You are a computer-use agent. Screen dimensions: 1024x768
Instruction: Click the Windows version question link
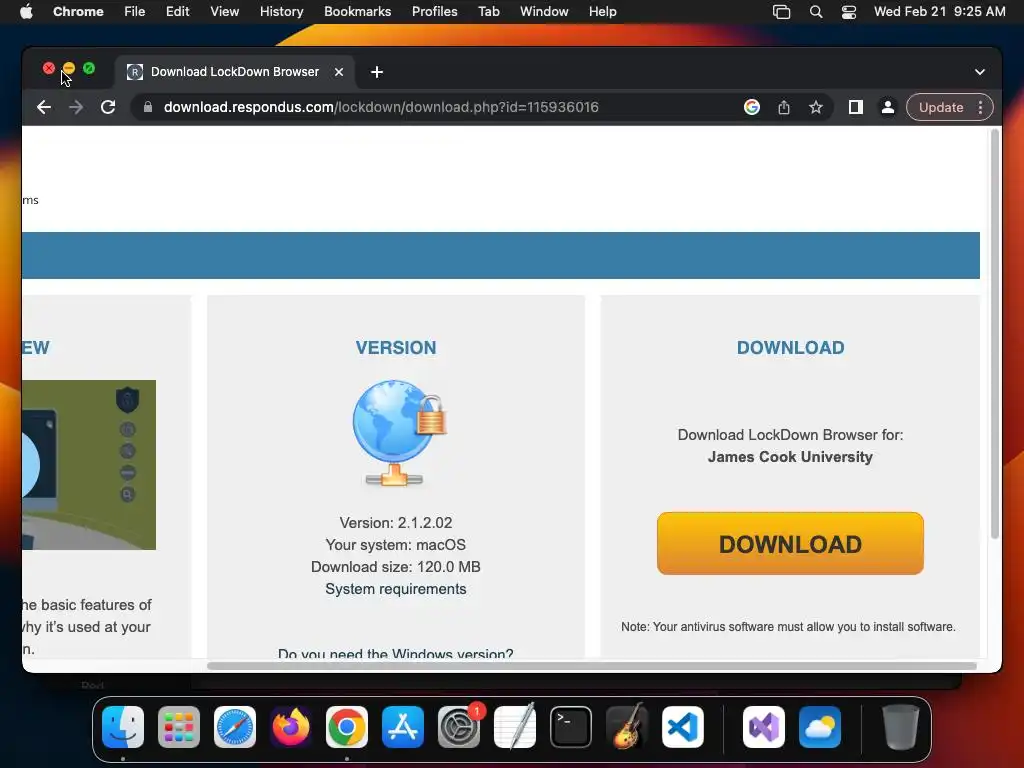(396, 652)
